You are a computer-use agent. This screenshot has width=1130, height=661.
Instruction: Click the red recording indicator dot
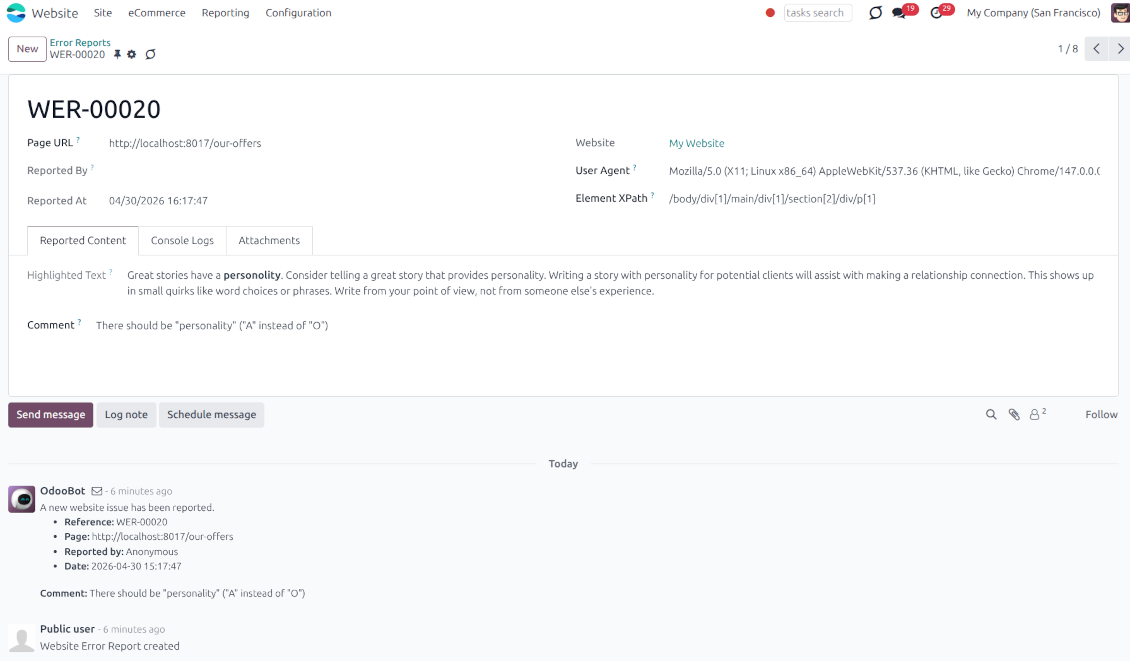point(769,13)
